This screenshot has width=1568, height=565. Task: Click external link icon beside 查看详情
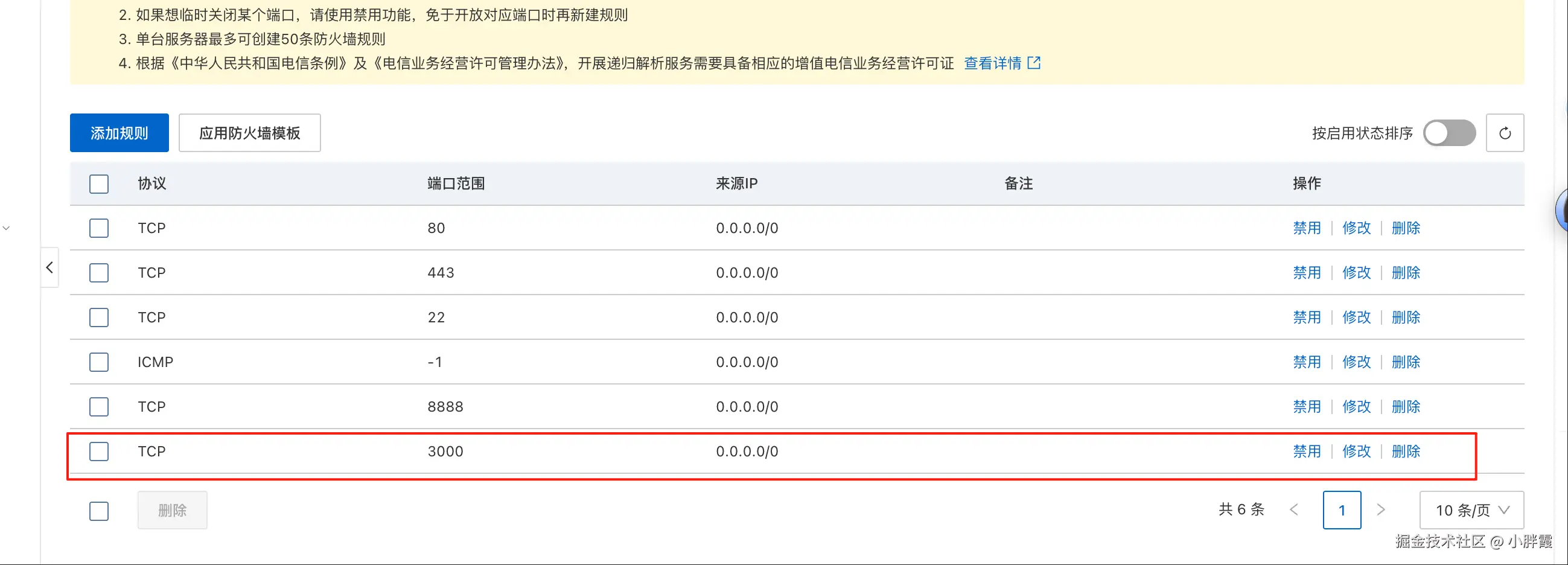(x=1034, y=63)
